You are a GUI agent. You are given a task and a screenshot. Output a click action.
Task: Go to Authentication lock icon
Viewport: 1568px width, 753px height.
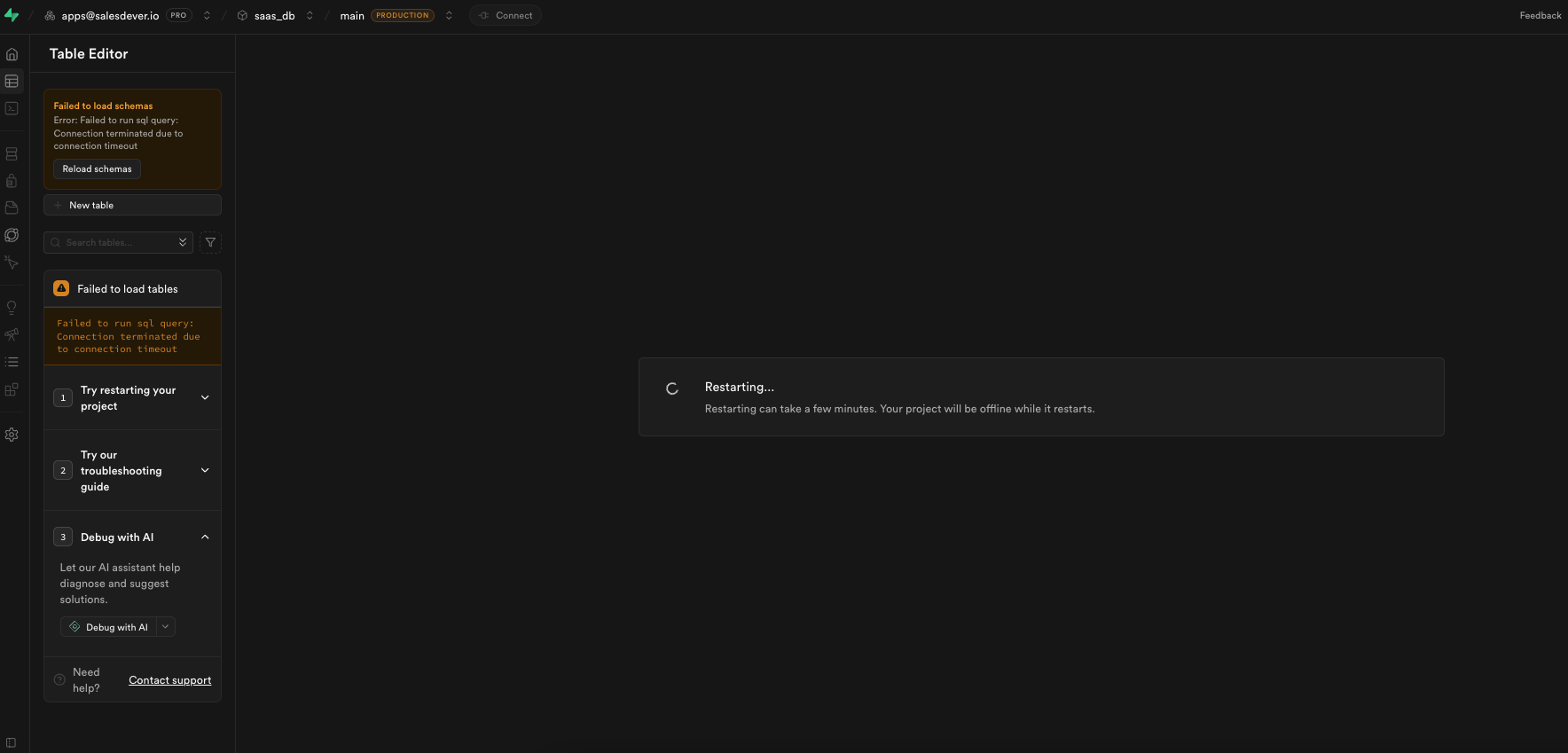(x=12, y=181)
